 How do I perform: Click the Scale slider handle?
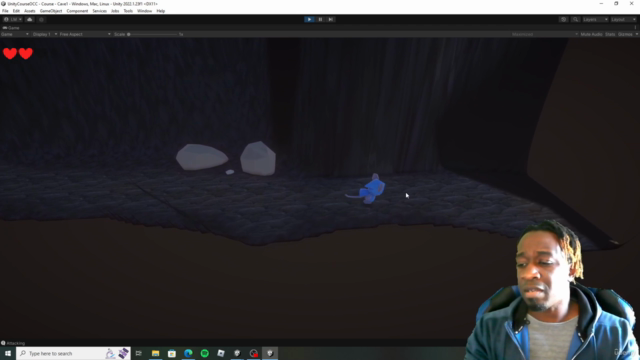(x=129, y=34)
